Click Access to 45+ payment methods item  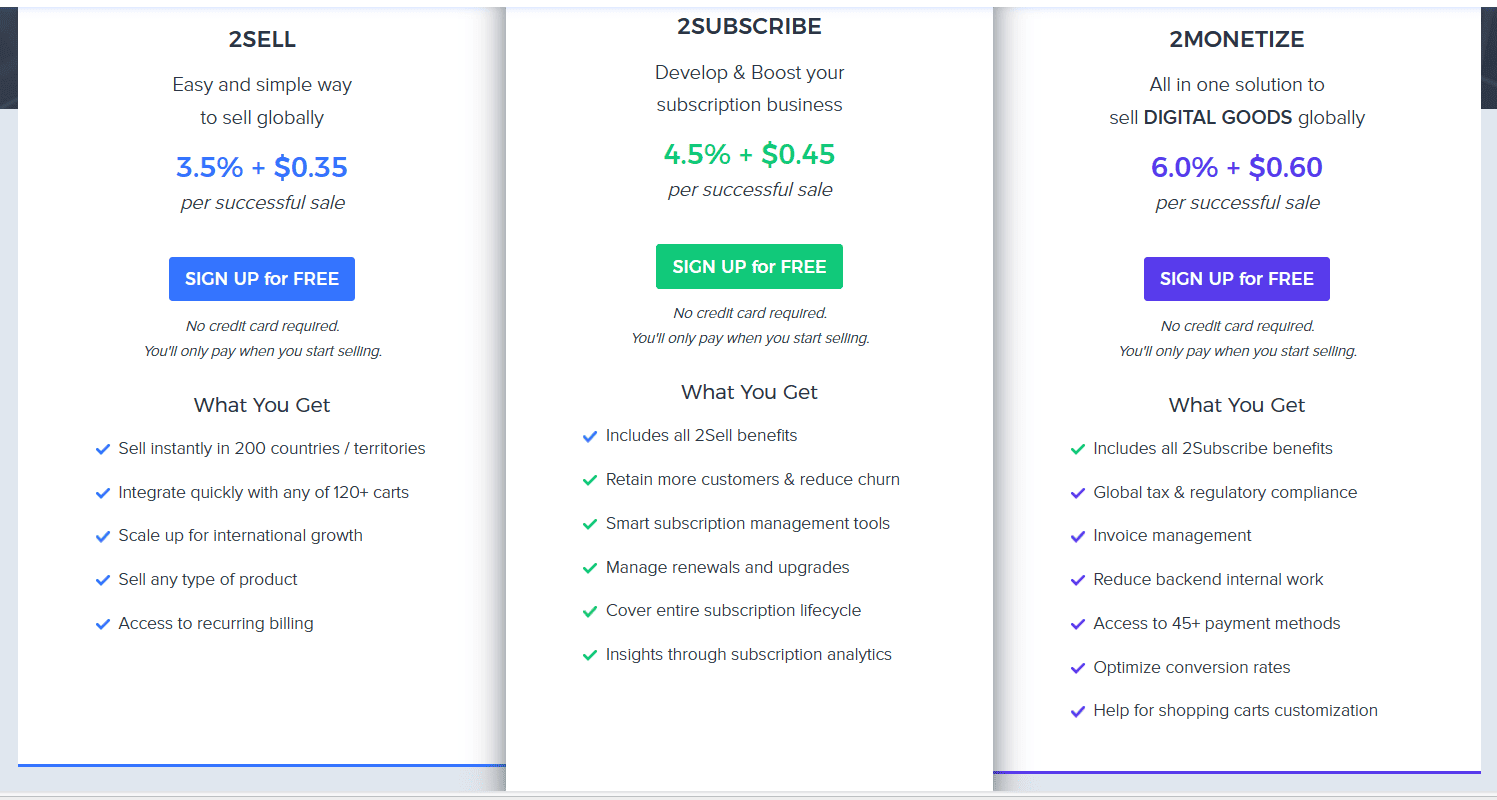click(x=1216, y=623)
